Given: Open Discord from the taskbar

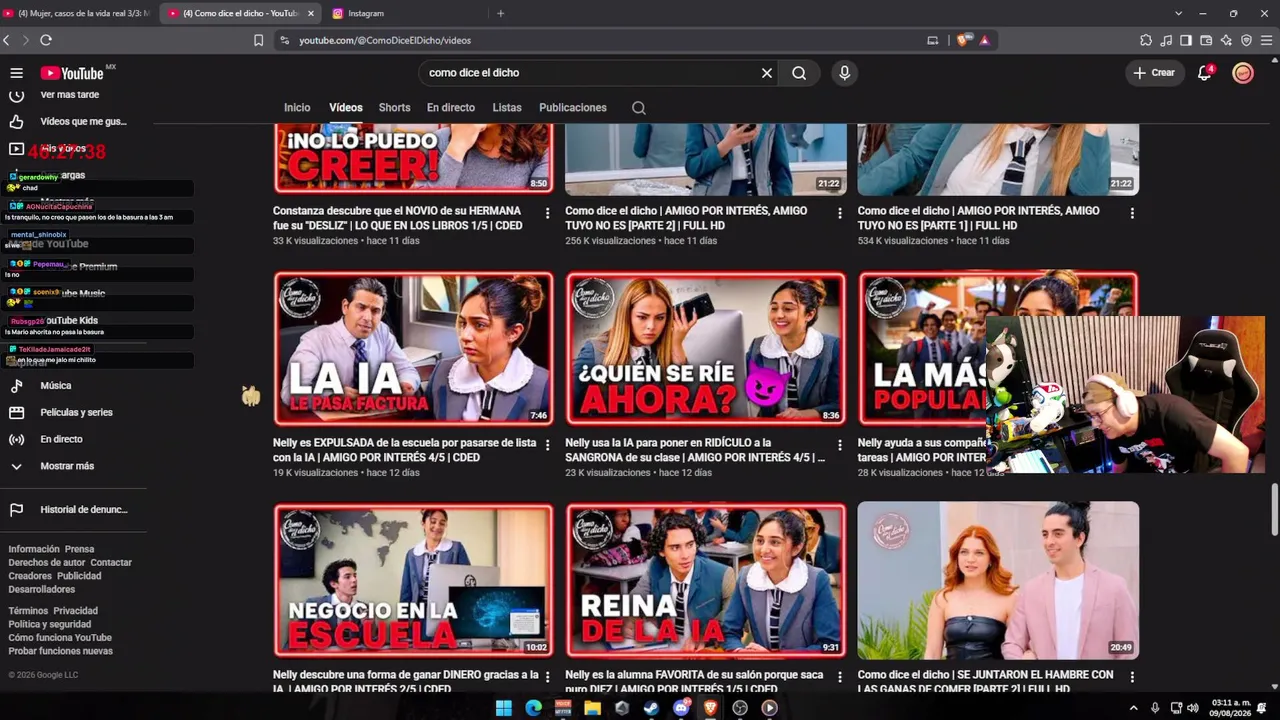Looking at the screenshot, I should point(681,708).
